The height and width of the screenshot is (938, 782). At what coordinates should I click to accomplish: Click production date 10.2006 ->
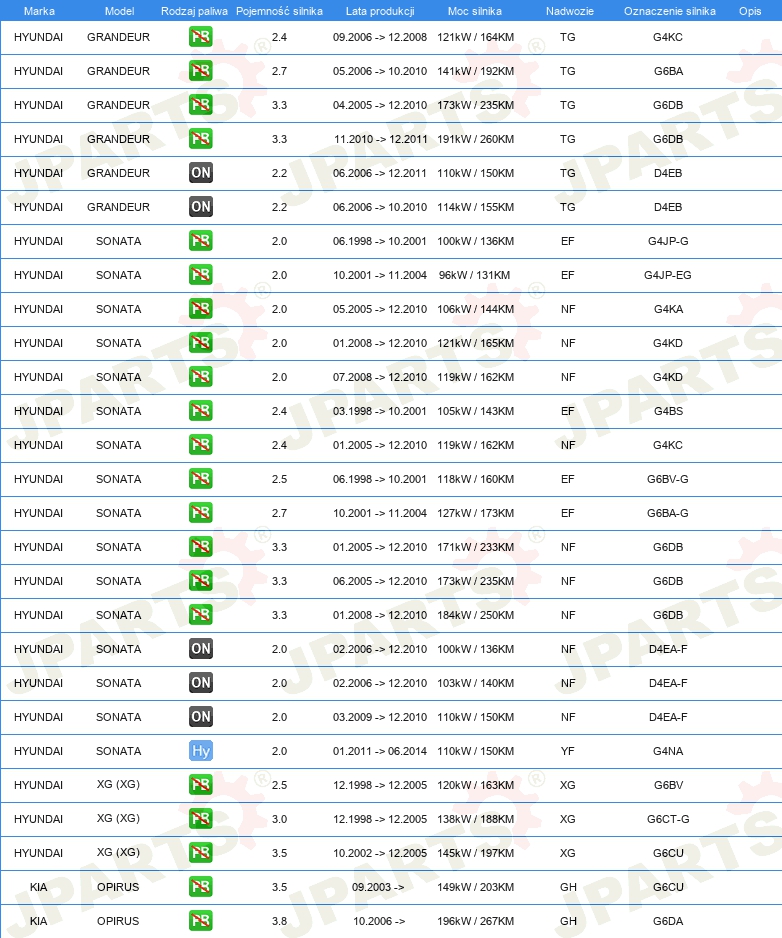point(379,921)
